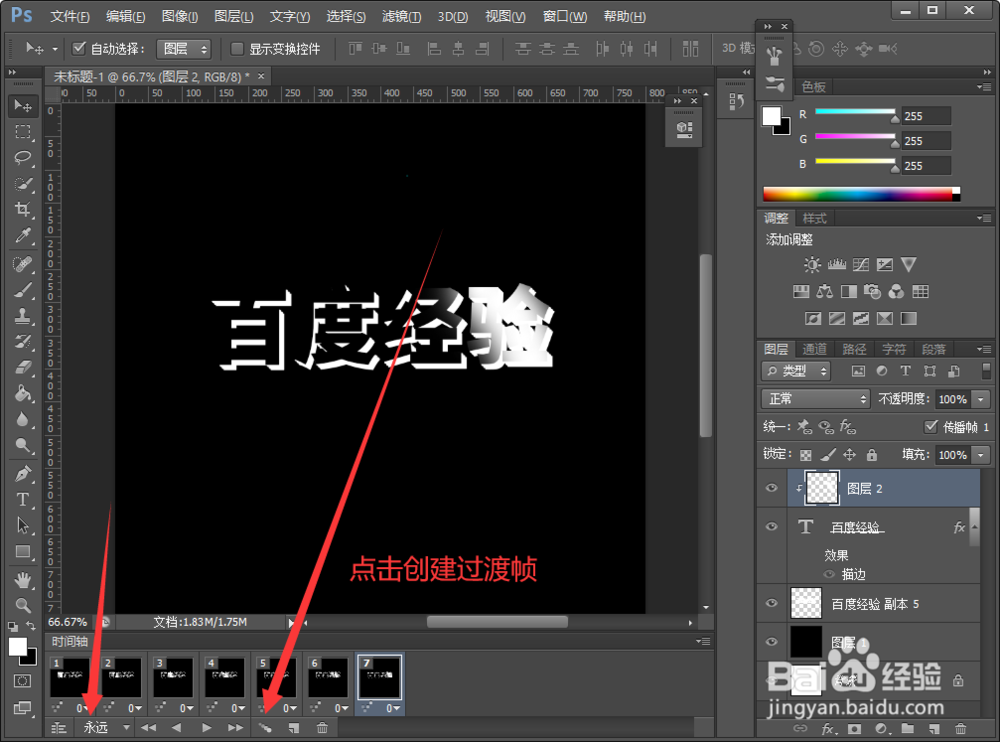Open the Opacity 100% arrow dropdown
The width and height of the screenshot is (1000, 742).
[x=981, y=399]
